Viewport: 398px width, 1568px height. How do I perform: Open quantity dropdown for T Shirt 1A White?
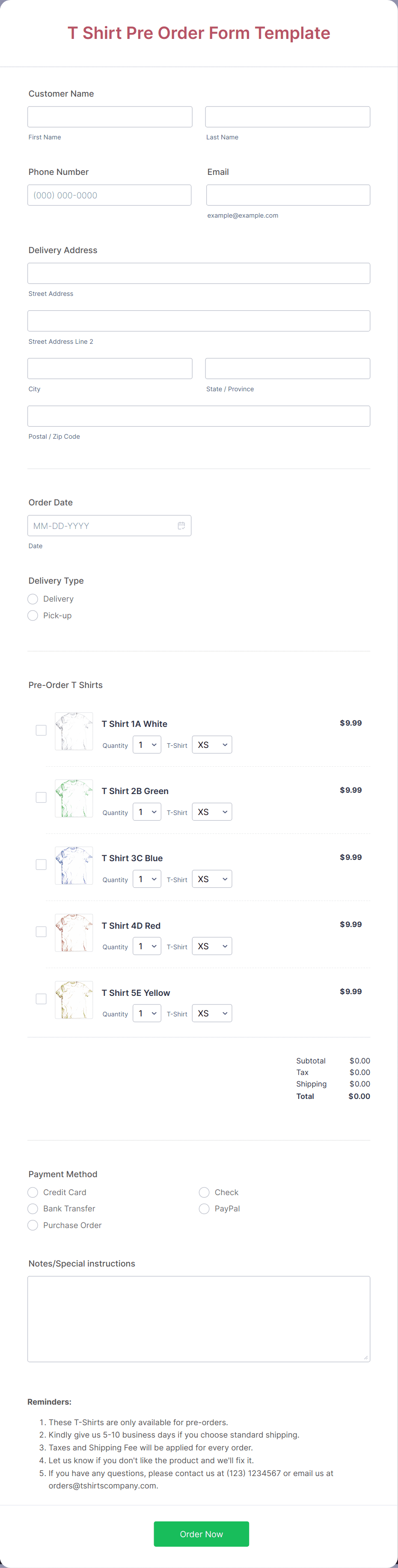(147, 744)
